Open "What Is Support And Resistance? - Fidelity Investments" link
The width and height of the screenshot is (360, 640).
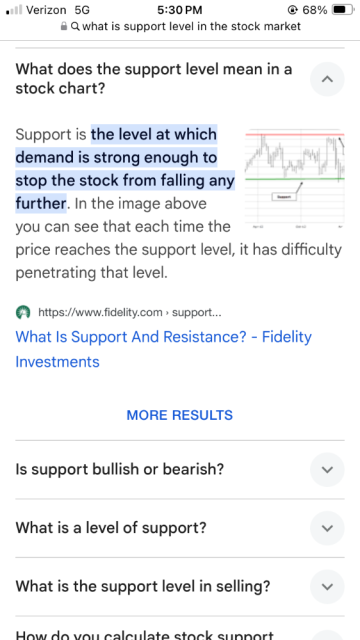pyautogui.click(x=163, y=349)
